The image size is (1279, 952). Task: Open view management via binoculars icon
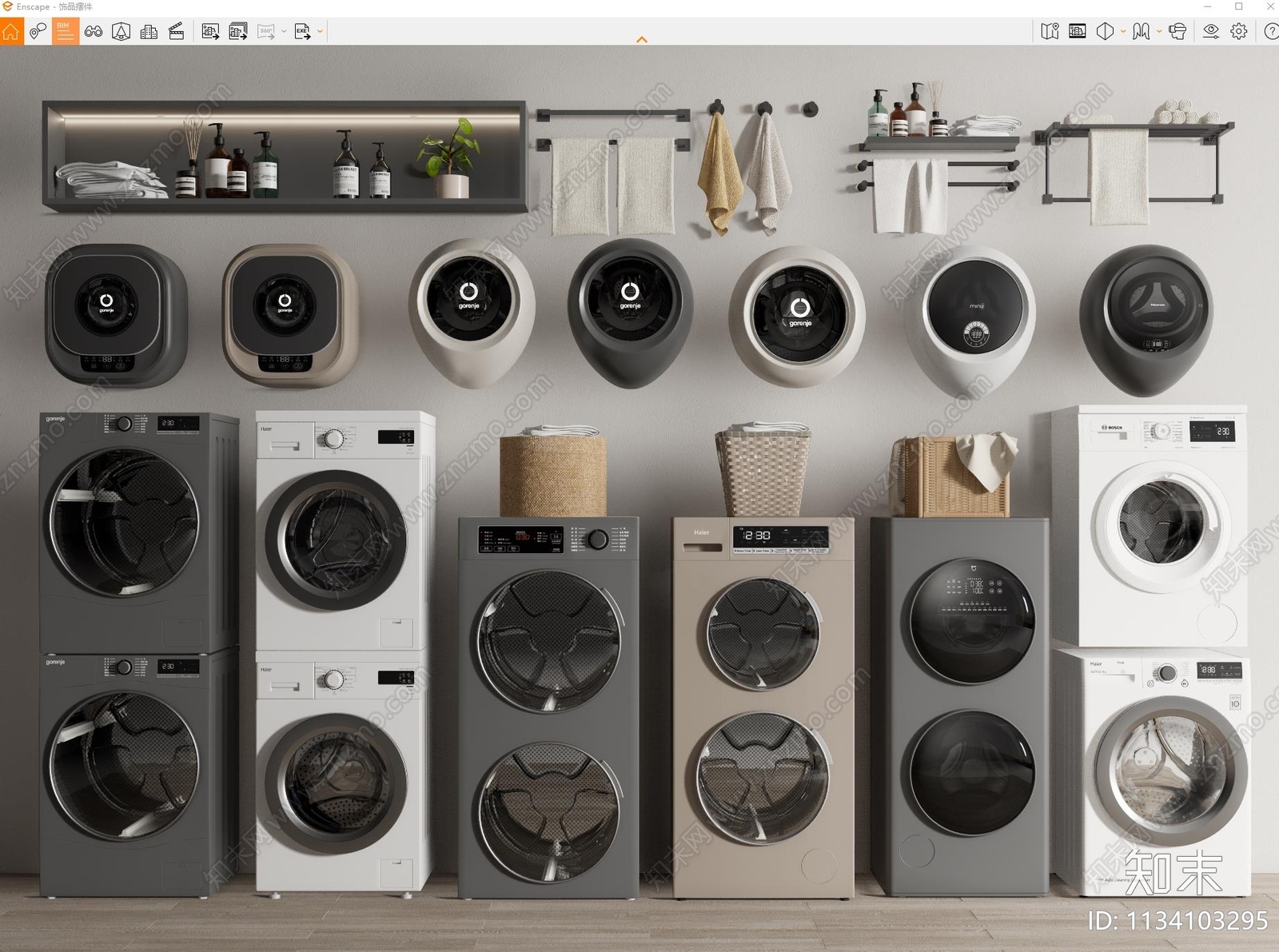94,31
